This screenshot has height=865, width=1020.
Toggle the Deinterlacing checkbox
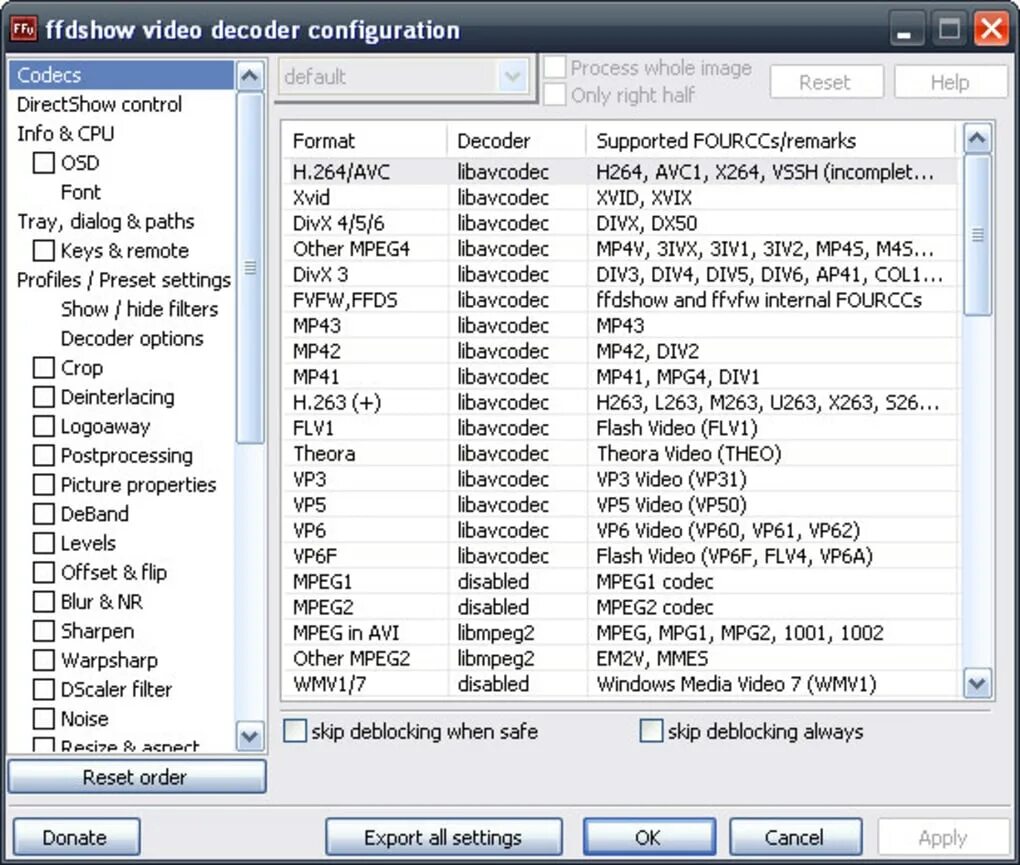44,397
